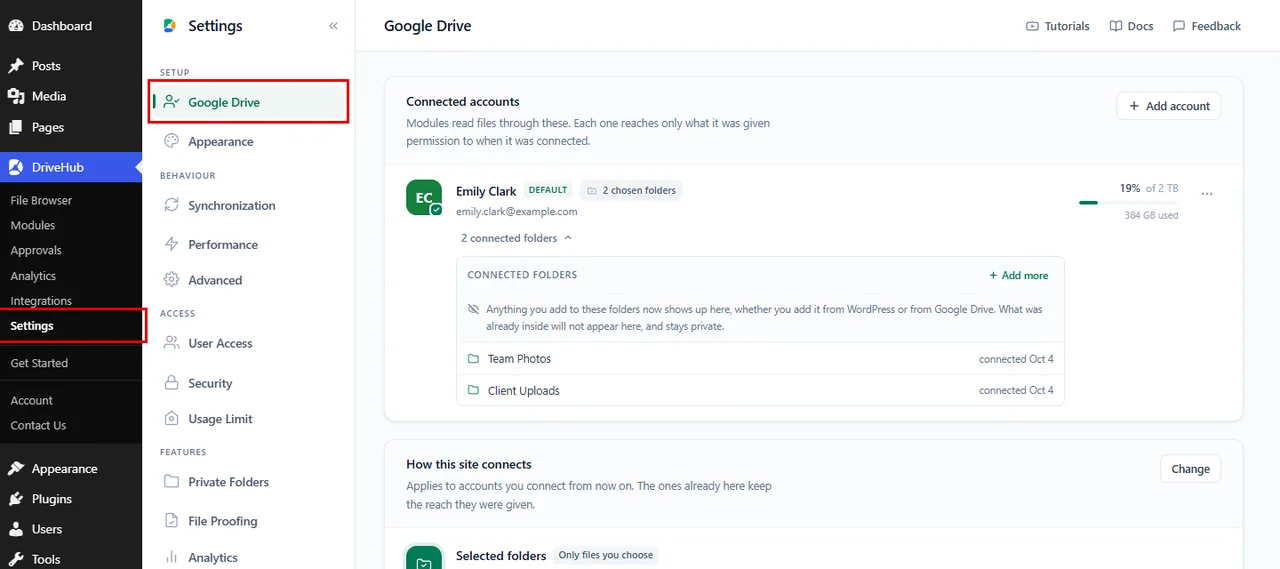Screen dimensions: 1280x569
Task: Click Change next to How this site connects
Action: (x=1190, y=469)
